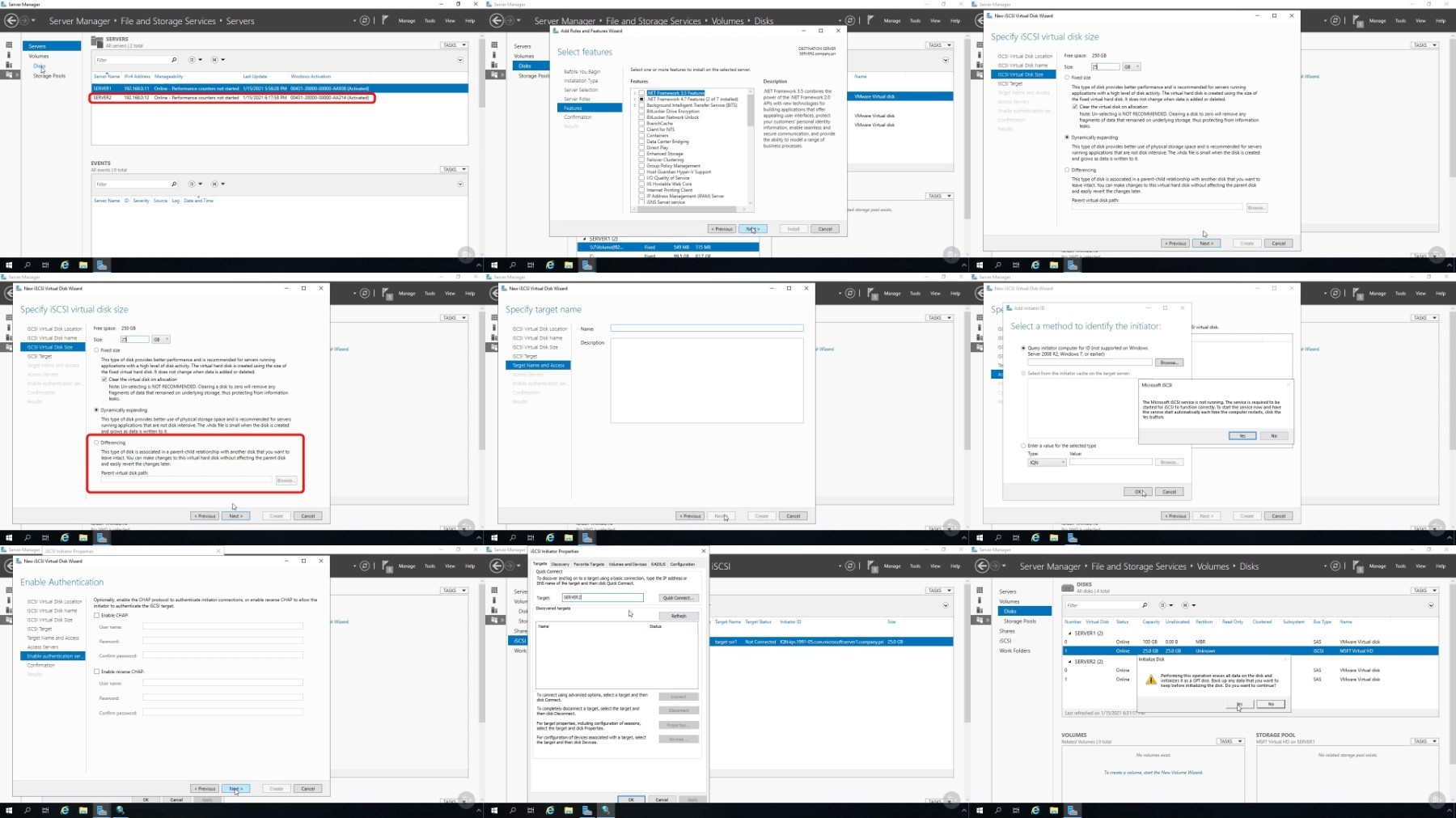Image resolution: width=1456 pixels, height=818 pixels.
Task: Open the STORAGE POOL section TASKS dropdown
Action: coord(1425,741)
